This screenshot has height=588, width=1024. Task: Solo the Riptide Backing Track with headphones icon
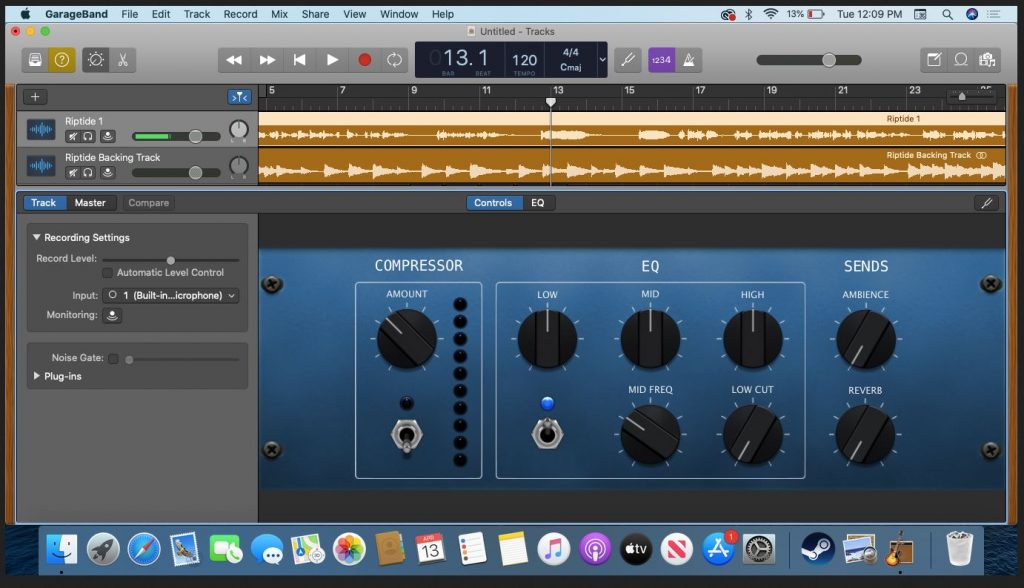pyautogui.click(x=86, y=172)
